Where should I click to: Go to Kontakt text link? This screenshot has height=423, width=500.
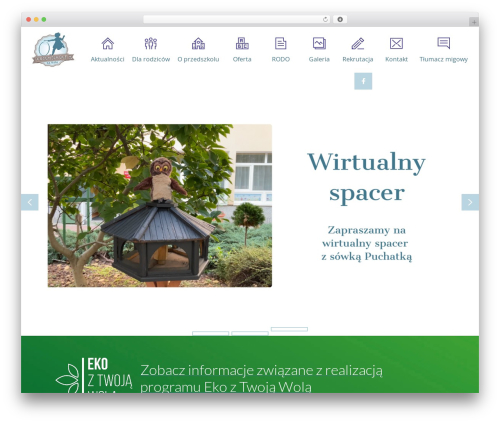tap(396, 59)
